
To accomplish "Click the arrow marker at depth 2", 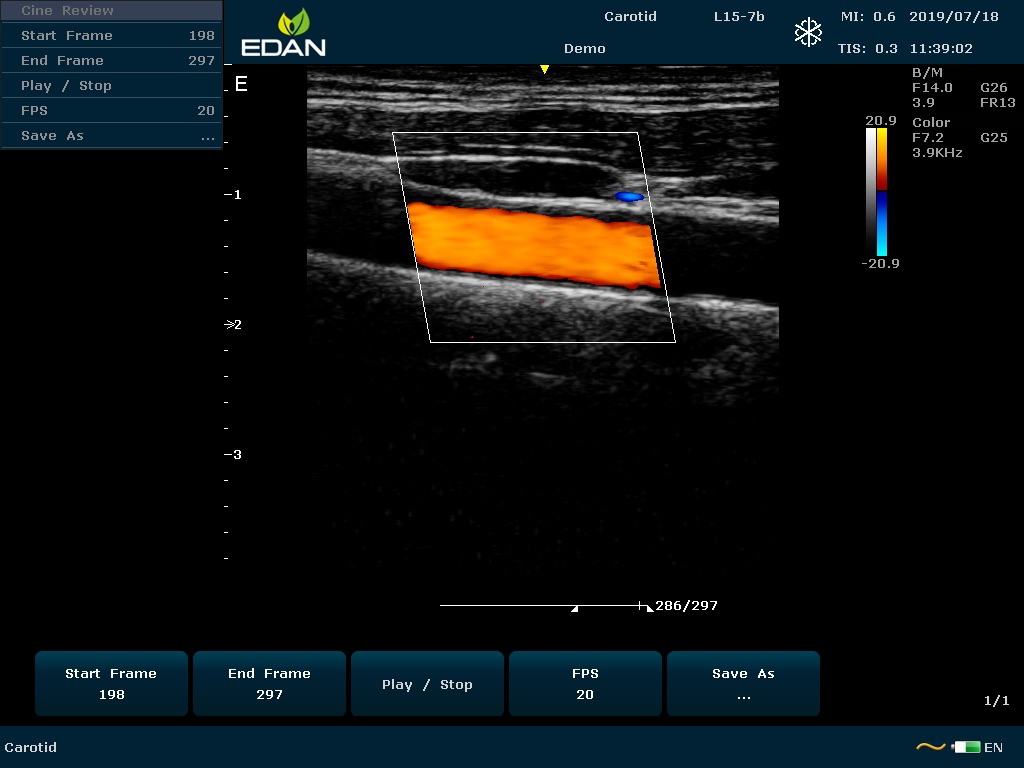I will pyautogui.click(x=230, y=324).
